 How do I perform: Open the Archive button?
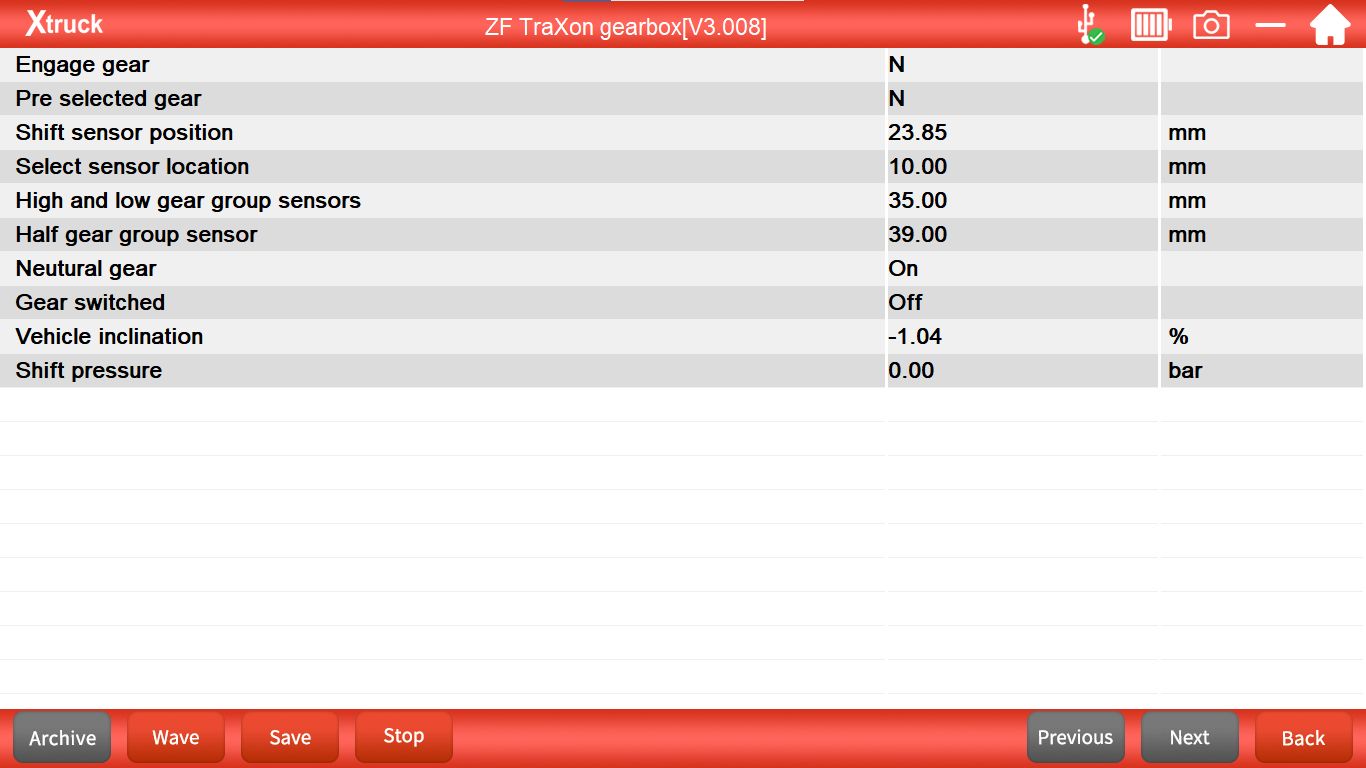click(x=62, y=738)
